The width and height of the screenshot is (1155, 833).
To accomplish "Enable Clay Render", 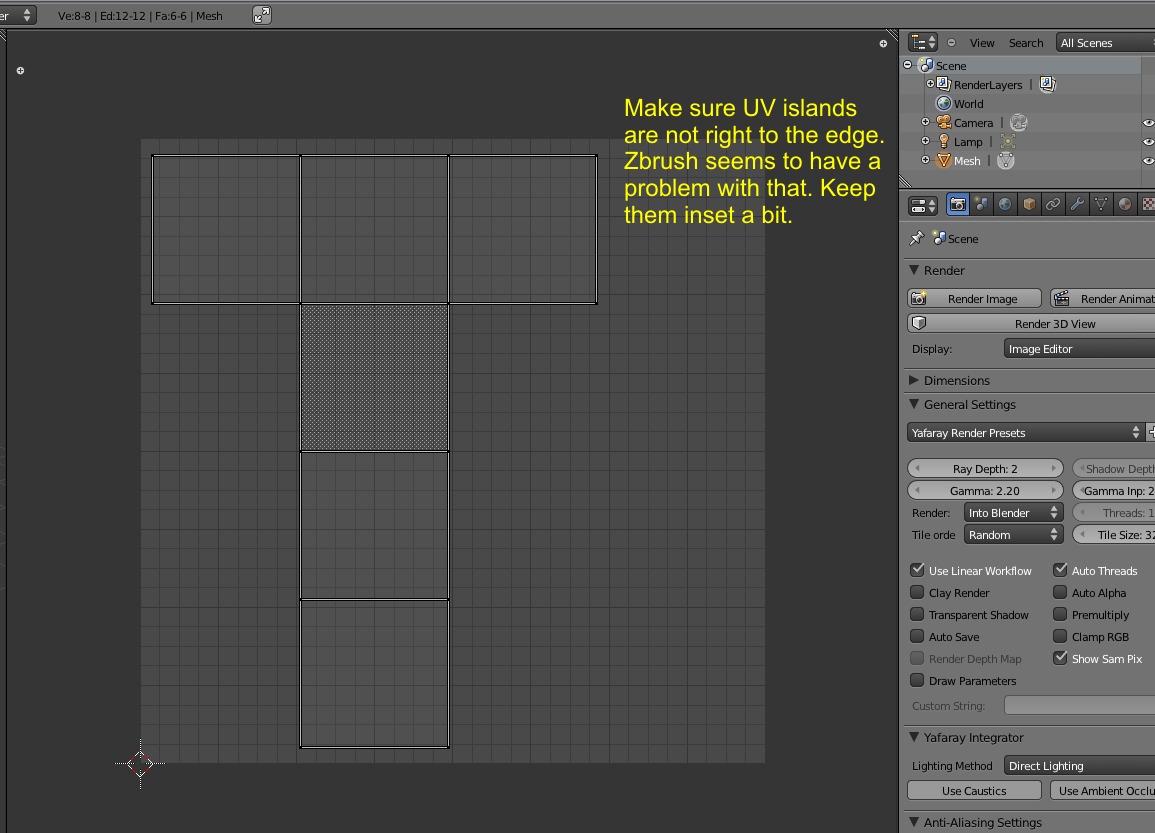I will (917, 592).
